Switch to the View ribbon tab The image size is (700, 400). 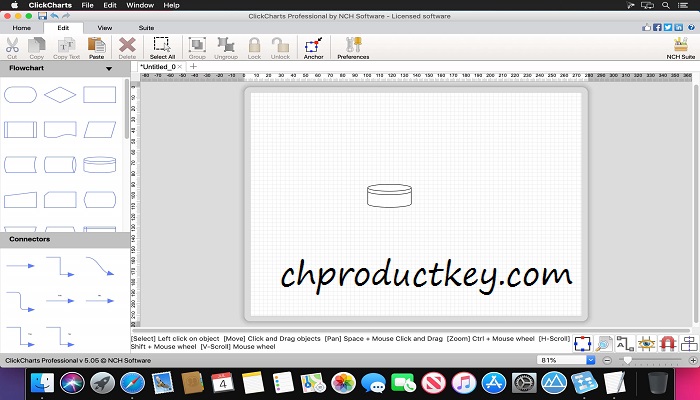104,28
